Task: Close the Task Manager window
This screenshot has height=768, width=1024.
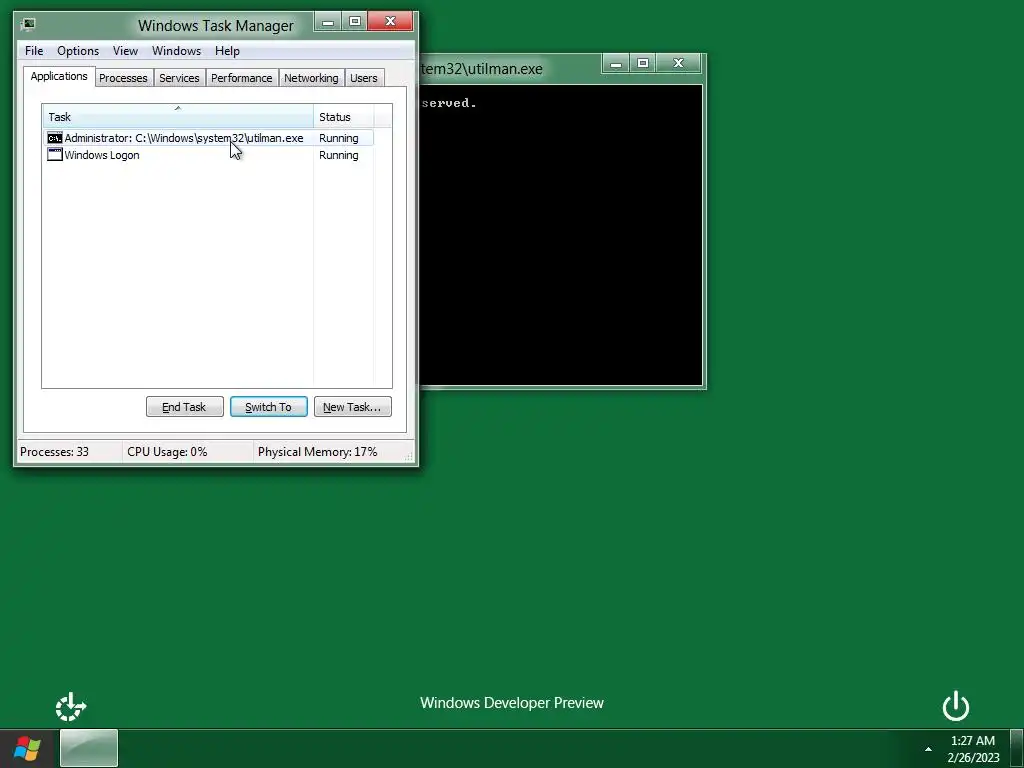Action: [391, 22]
